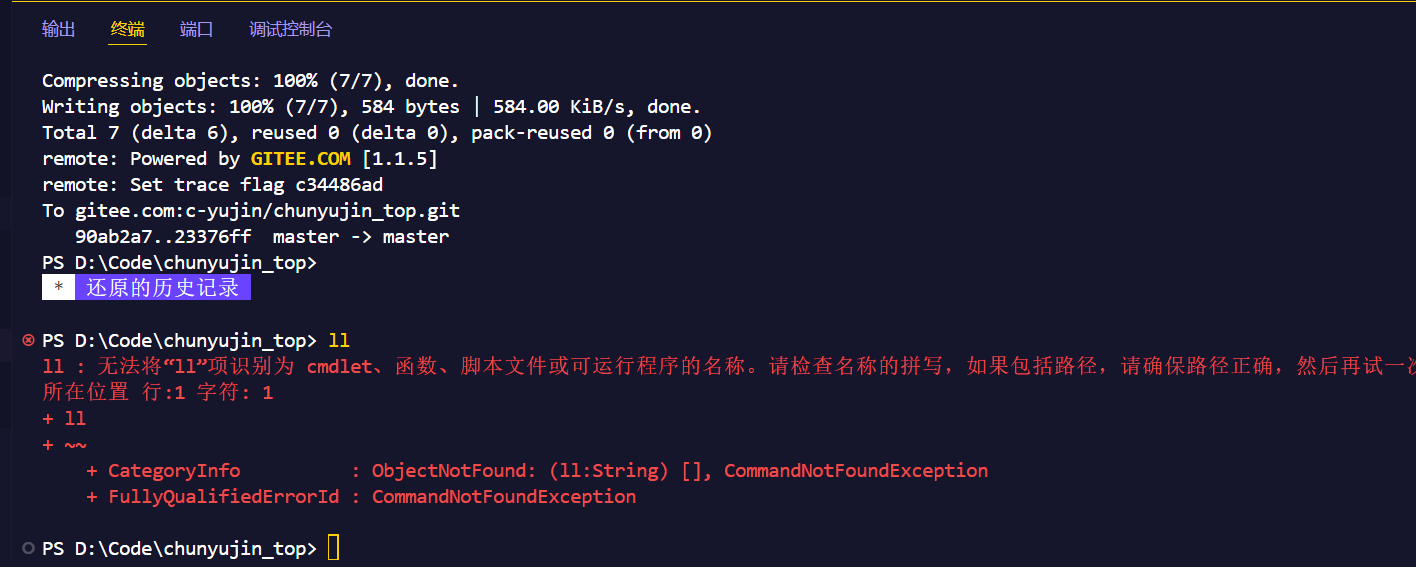Open gitee.com:c-yujin/chunyujin_top.git link
This screenshot has width=1416, height=567.
(267, 211)
